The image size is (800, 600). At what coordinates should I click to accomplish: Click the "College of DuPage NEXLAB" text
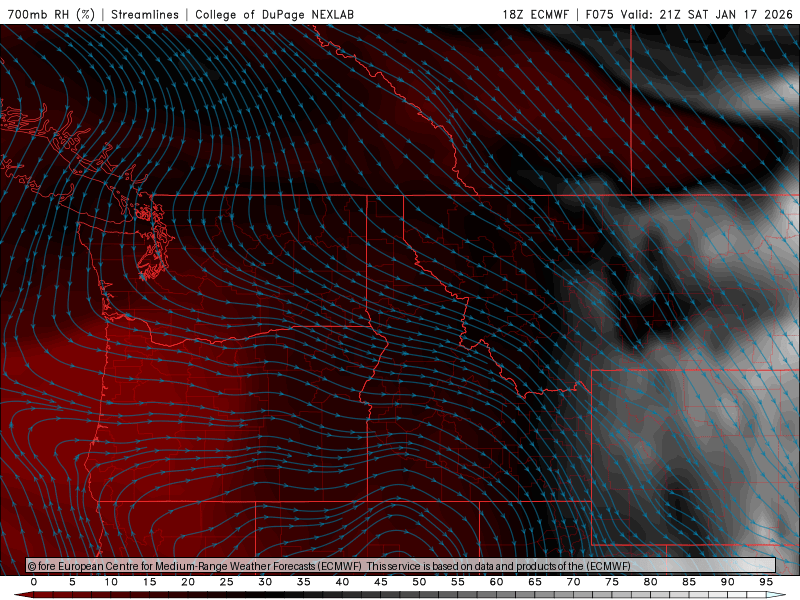click(274, 14)
